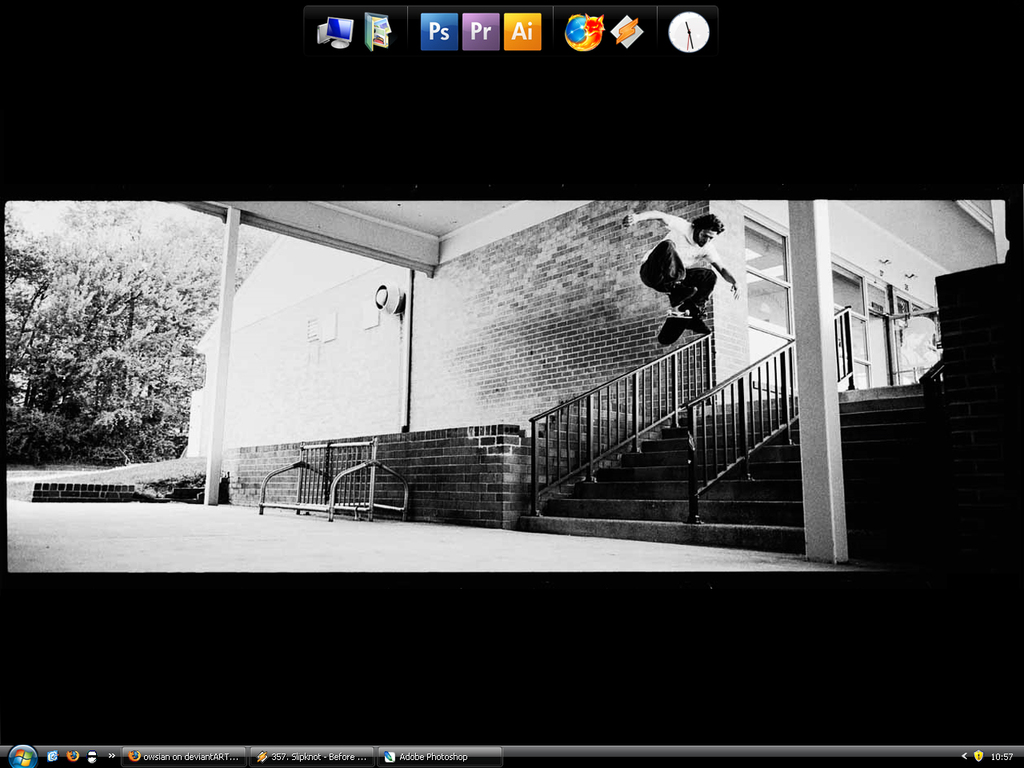Click the security shield in the system tray
The height and width of the screenshot is (768, 1024).
pyautogui.click(x=978, y=757)
